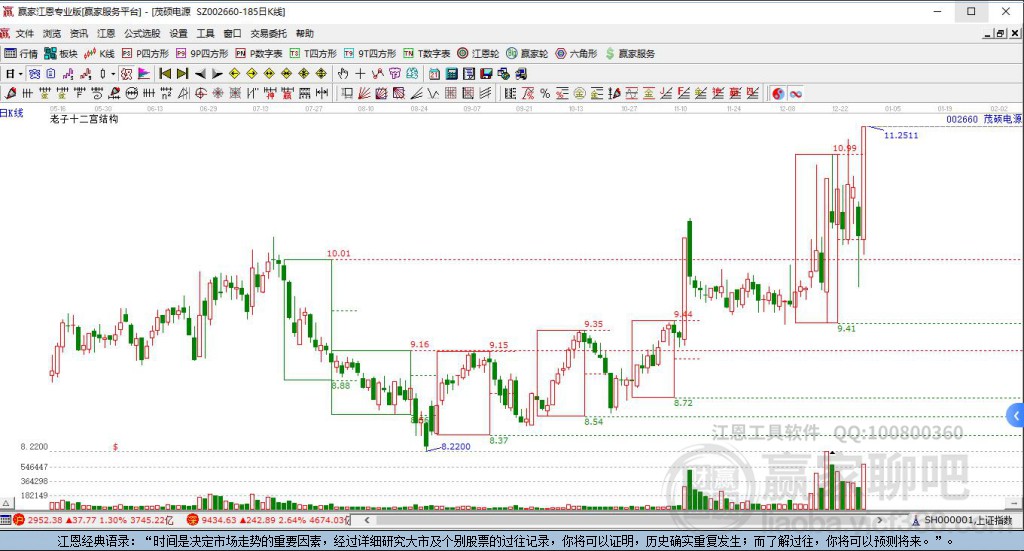Restore the inner chart window

point(1000,34)
